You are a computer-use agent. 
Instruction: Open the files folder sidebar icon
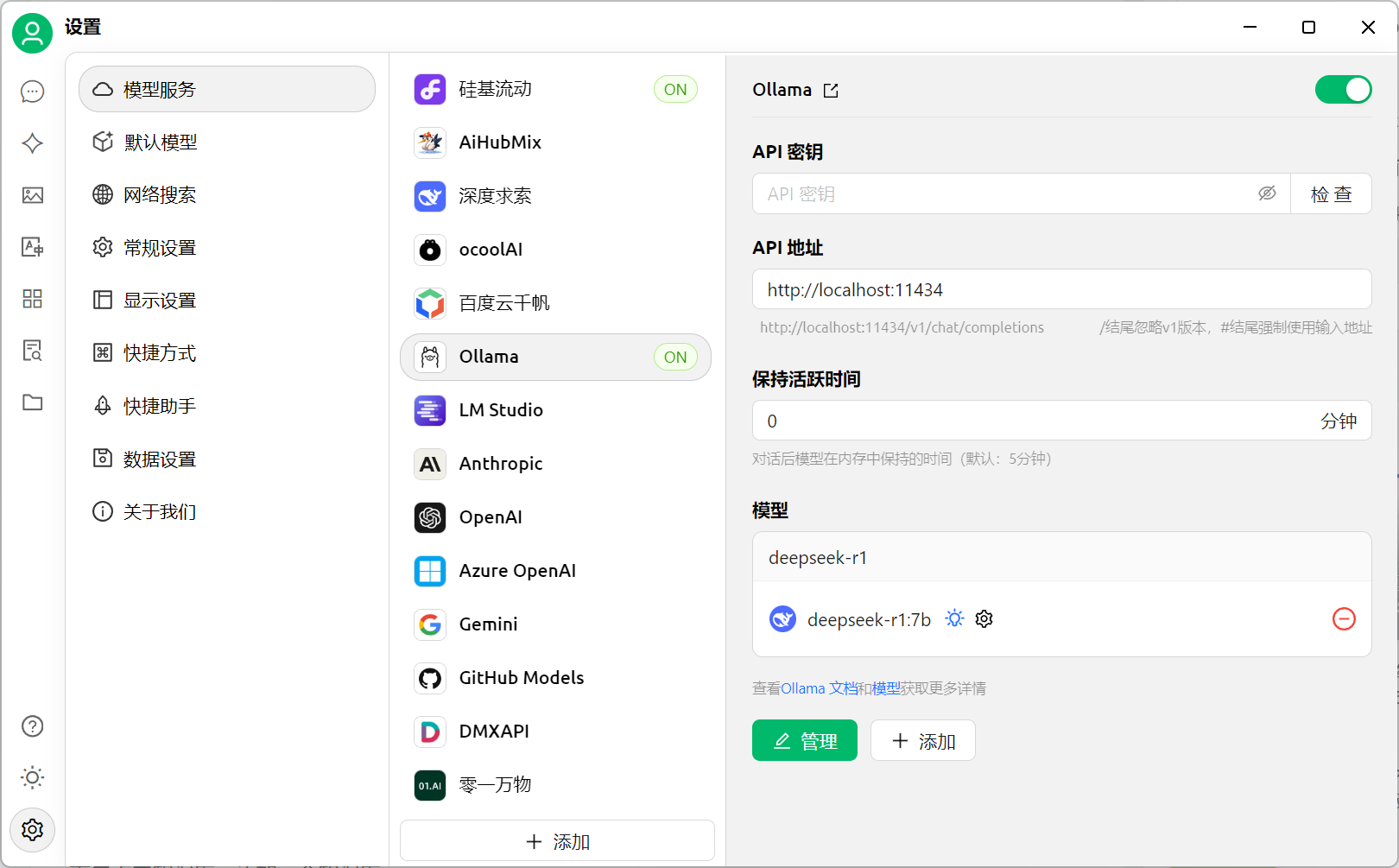coord(33,402)
